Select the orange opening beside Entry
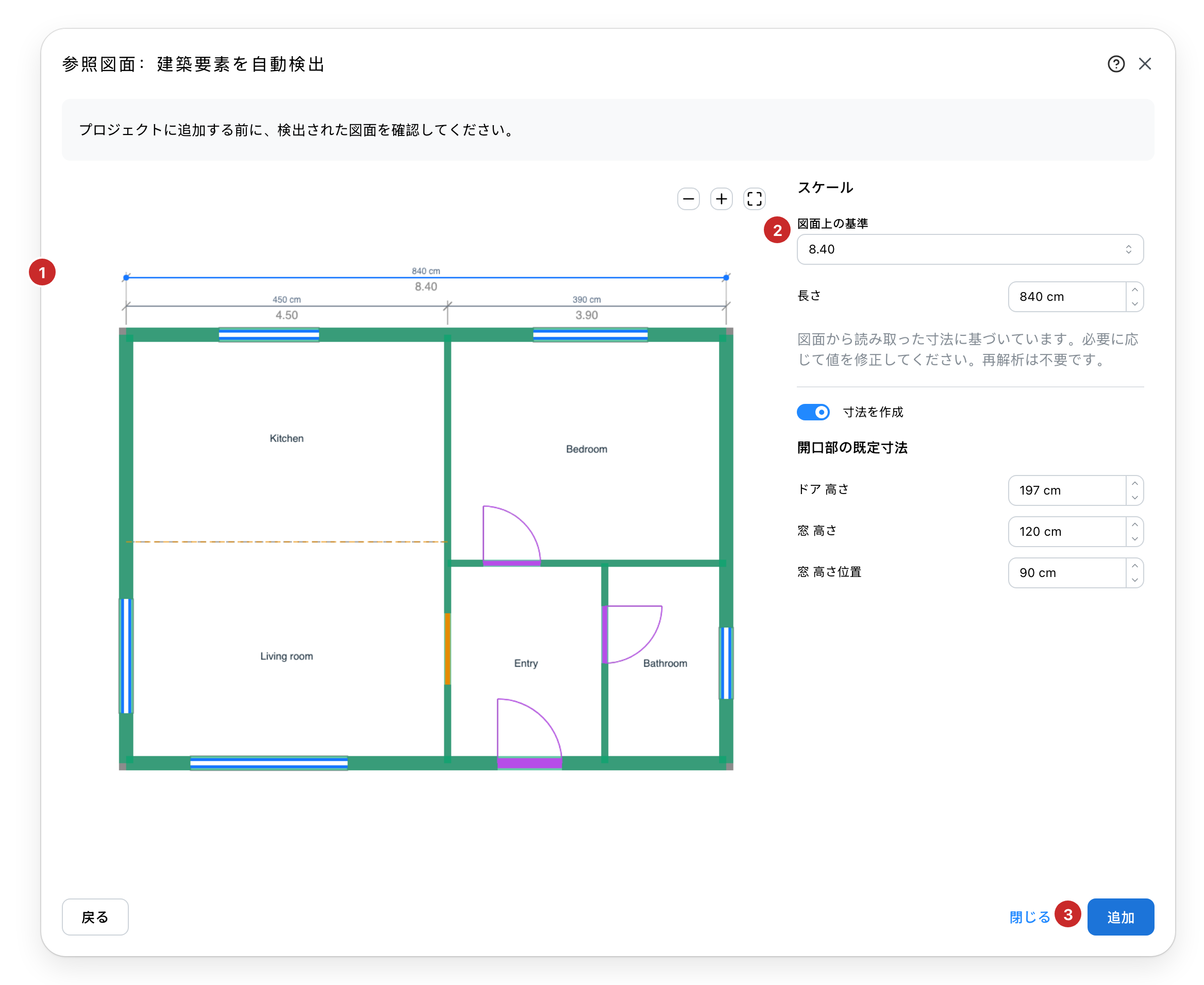 (447, 649)
